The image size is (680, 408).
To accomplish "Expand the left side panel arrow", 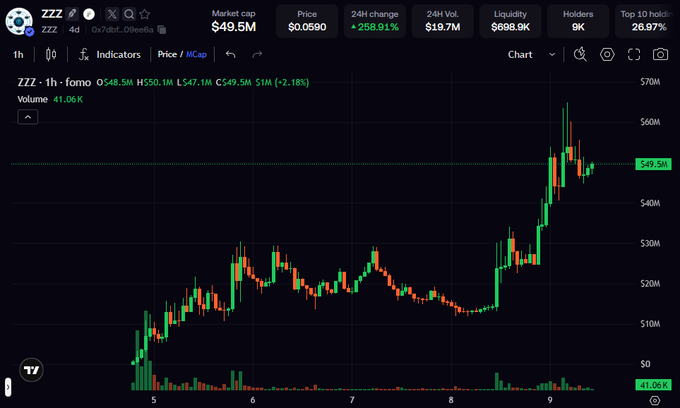I will 8,387.
